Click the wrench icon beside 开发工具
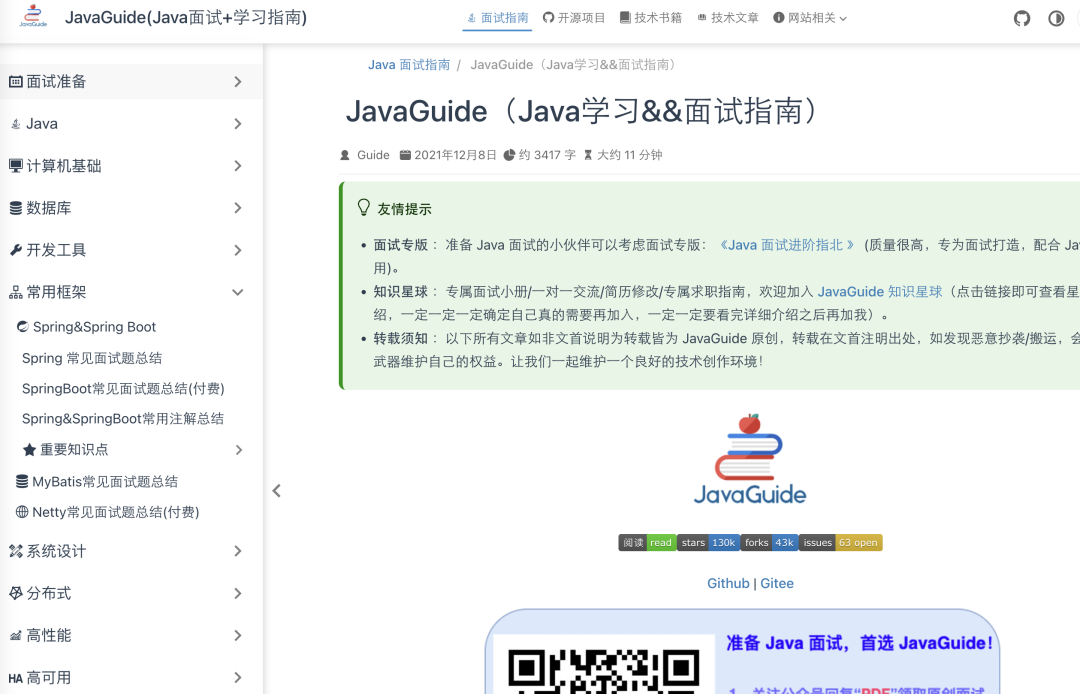Screen dimensions: 1080x694 (15, 250)
